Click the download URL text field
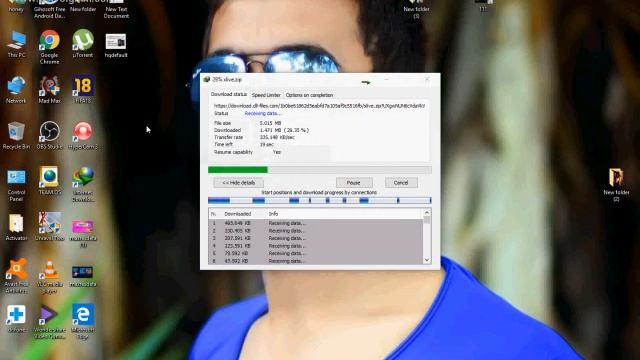This screenshot has width=640, height=360. click(x=319, y=106)
